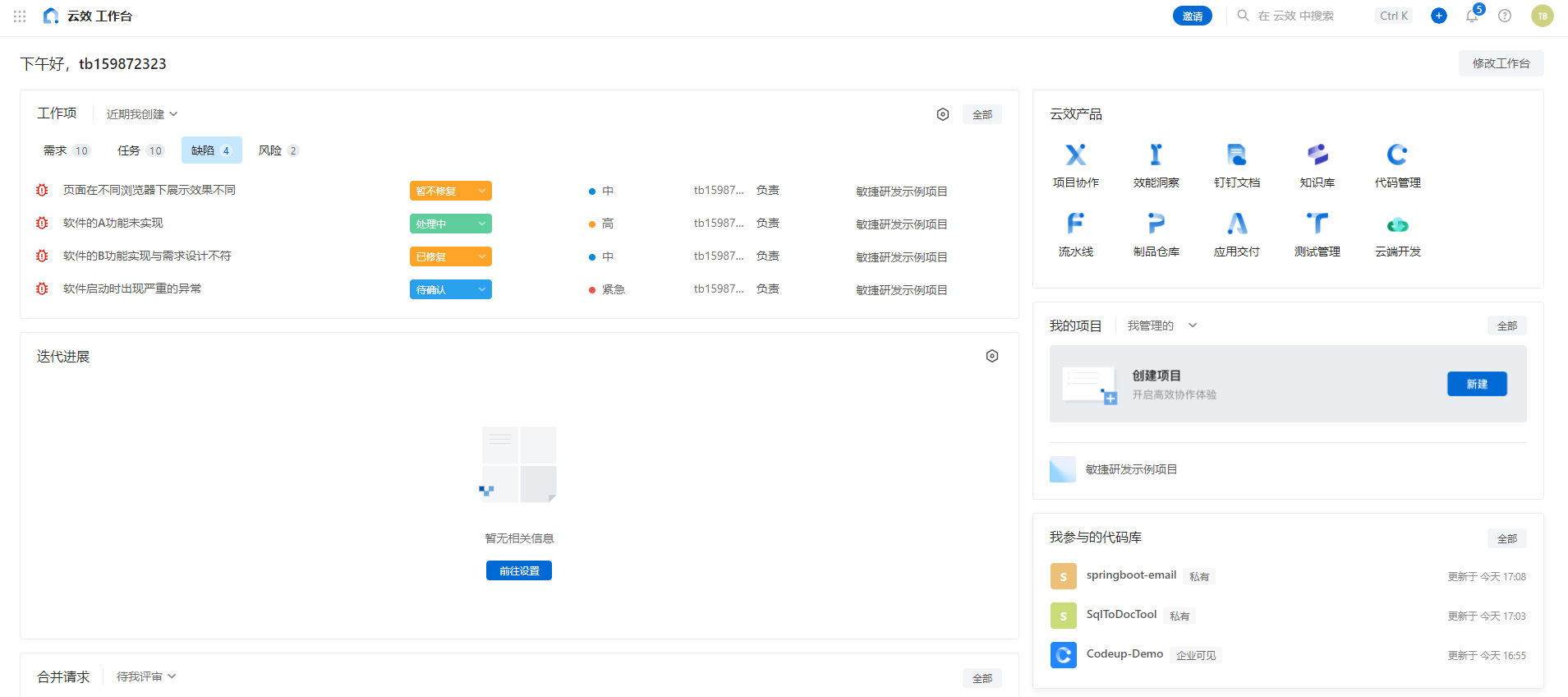Open Codeup-Demo repository link
This screenshot has height=697, width=1568.
click(x=1124, y=653)
